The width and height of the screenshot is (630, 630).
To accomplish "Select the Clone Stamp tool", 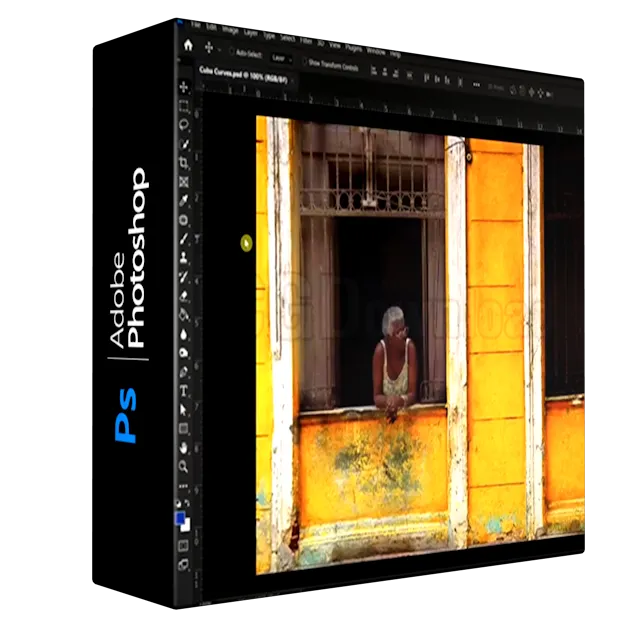I will (184, 258).
